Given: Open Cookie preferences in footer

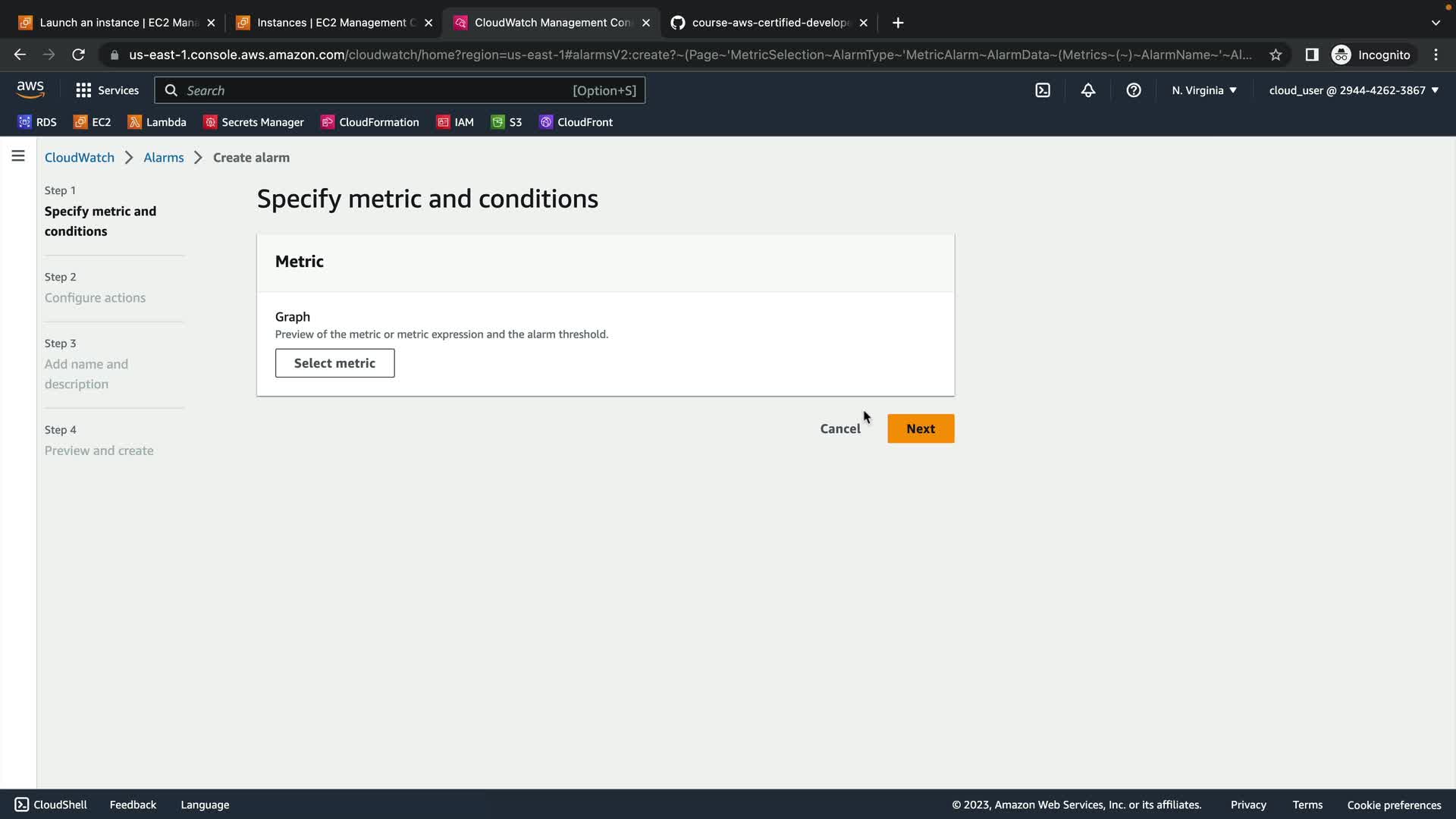Looking at the screenshot, I should pyautogui.click(x=1394, y=805).
